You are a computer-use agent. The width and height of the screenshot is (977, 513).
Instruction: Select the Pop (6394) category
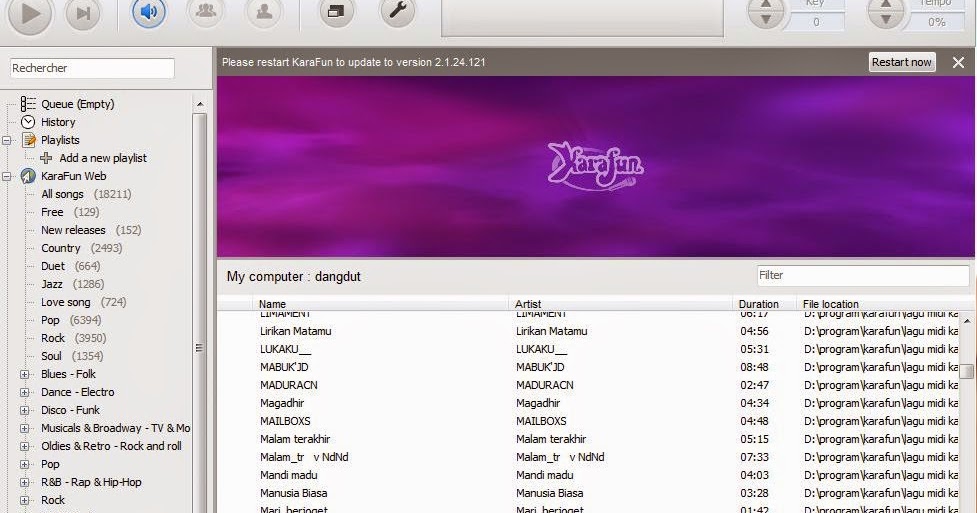point(70,320)
